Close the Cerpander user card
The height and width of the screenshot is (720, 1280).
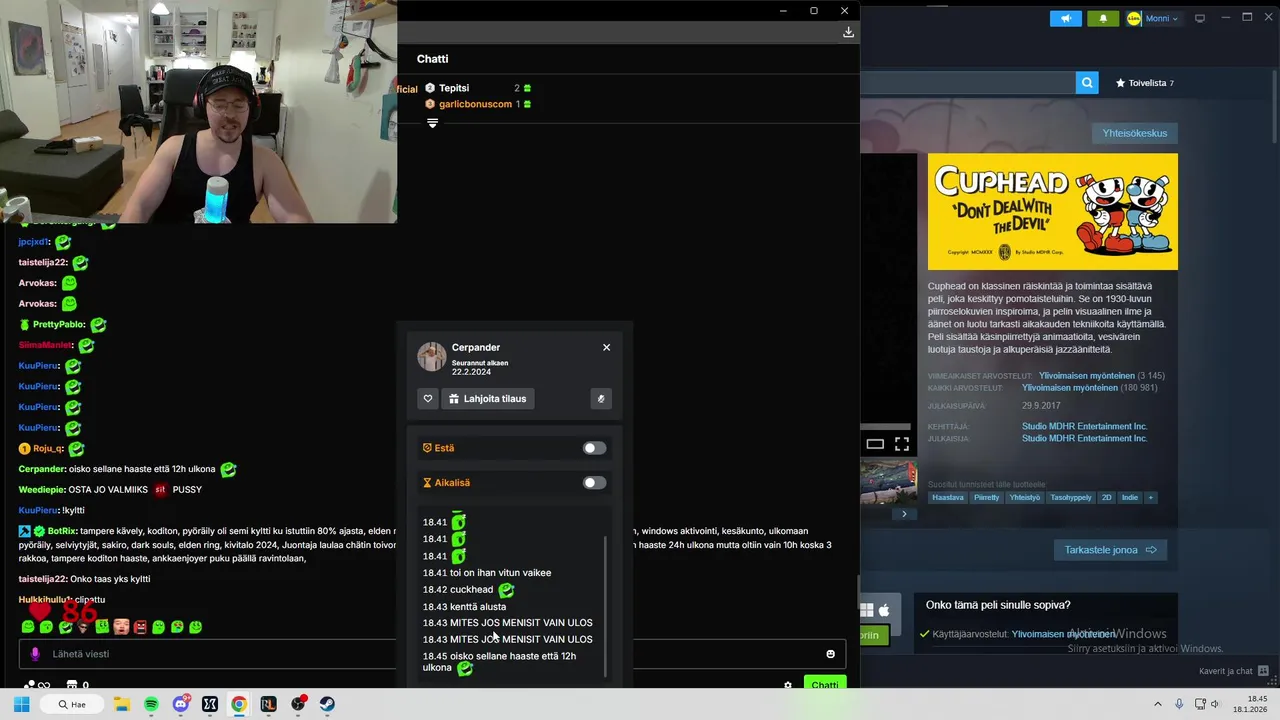[606, 347]
